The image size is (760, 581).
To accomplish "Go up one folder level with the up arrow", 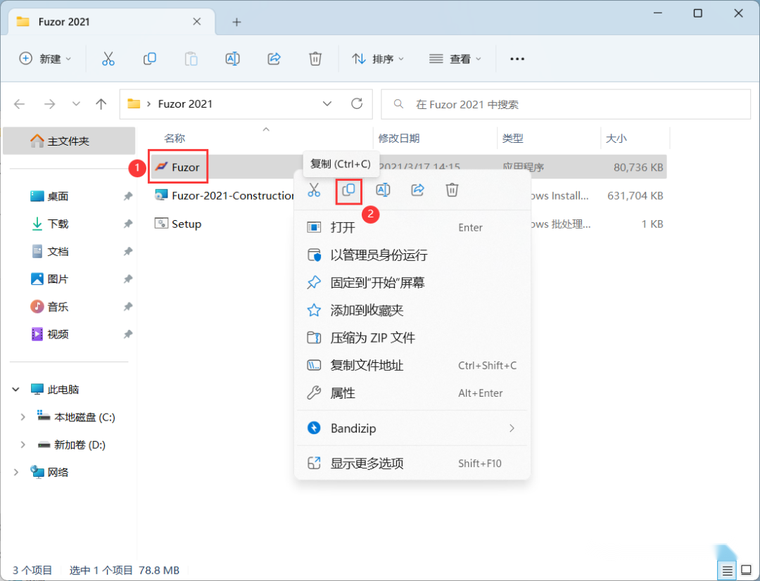I will tap(101, 104).
